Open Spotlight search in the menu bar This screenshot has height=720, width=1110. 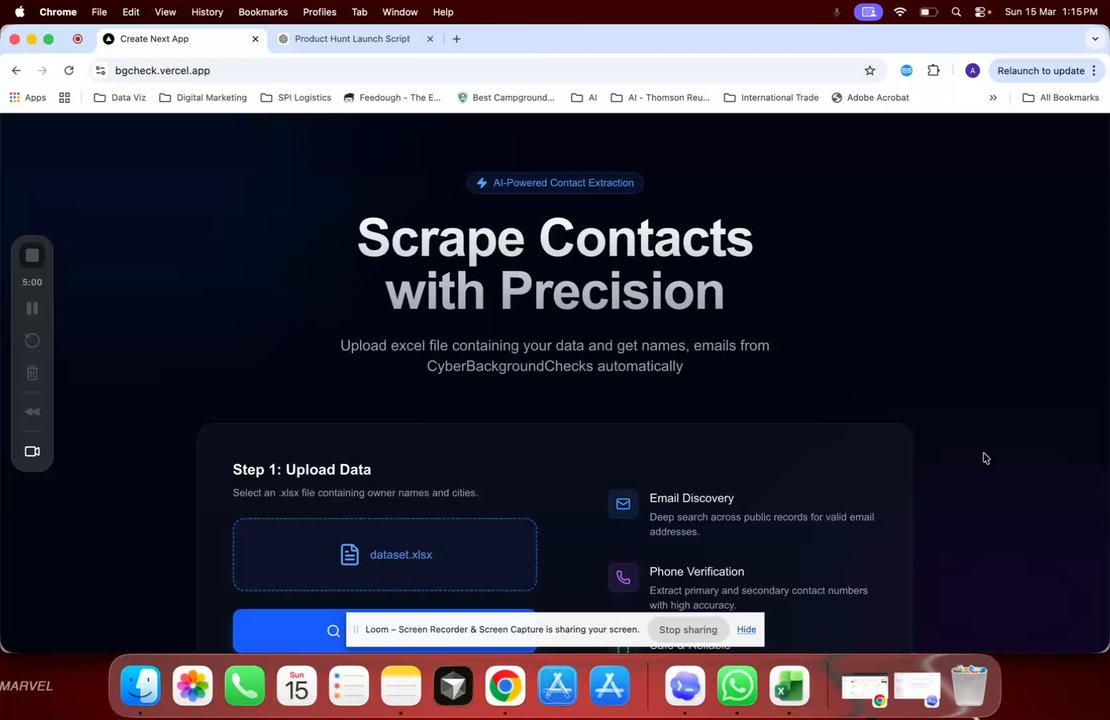[x=956, y=12]
